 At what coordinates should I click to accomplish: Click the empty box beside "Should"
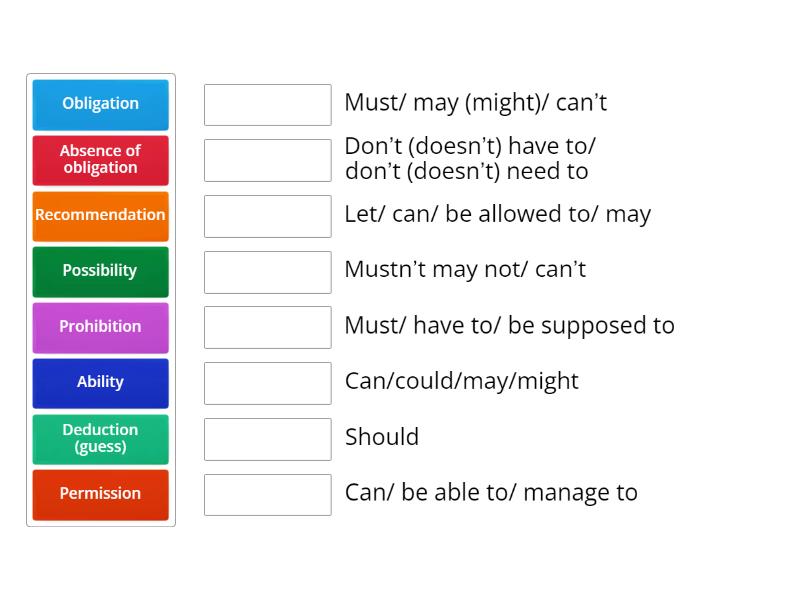click(267, 439)
